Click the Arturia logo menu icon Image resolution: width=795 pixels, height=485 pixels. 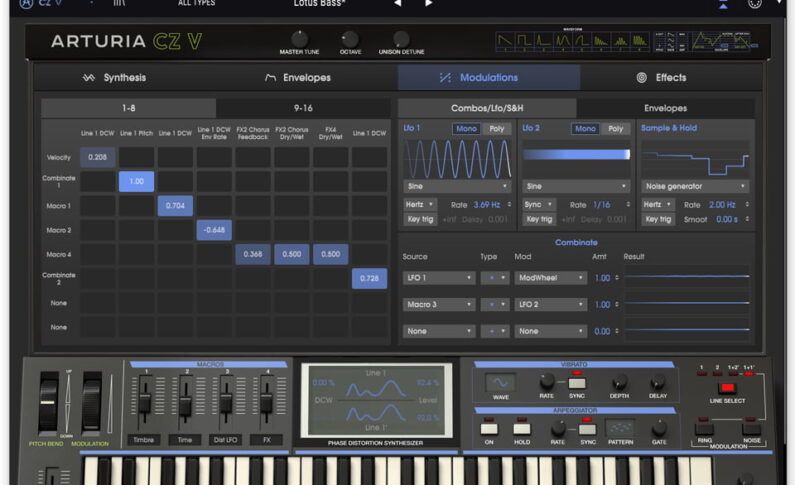26,3
